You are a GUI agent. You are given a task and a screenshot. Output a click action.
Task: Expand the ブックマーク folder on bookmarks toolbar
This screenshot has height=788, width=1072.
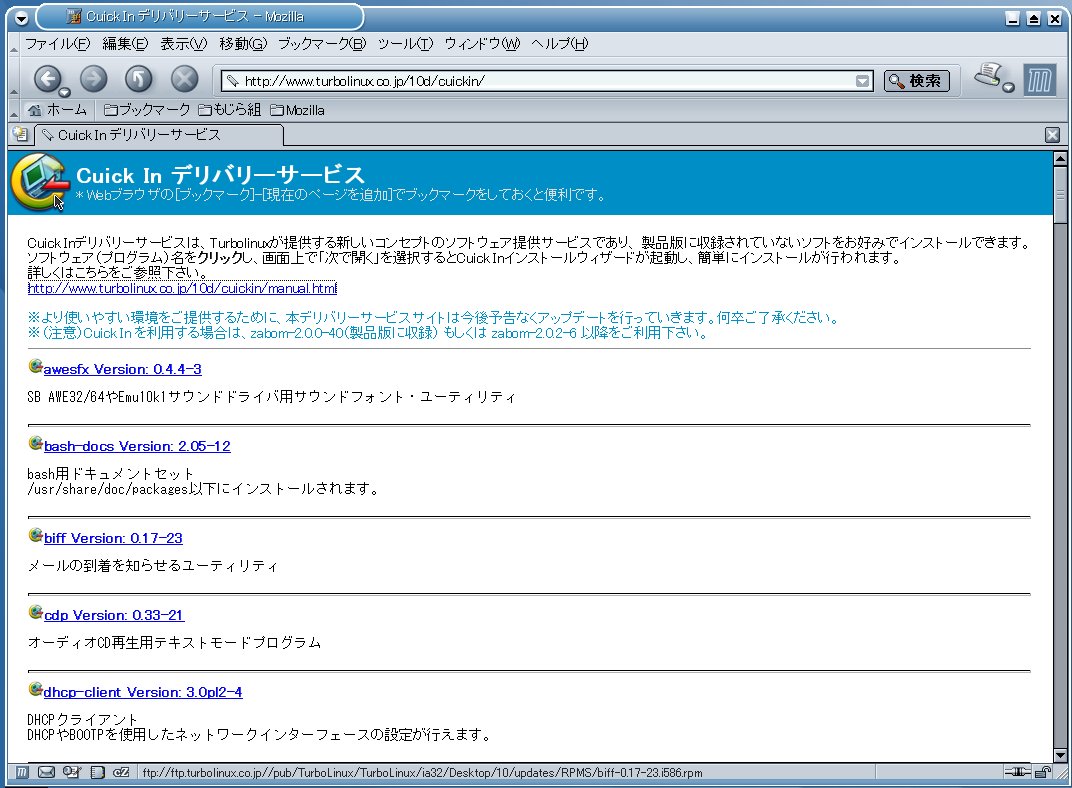click(147, 110)
